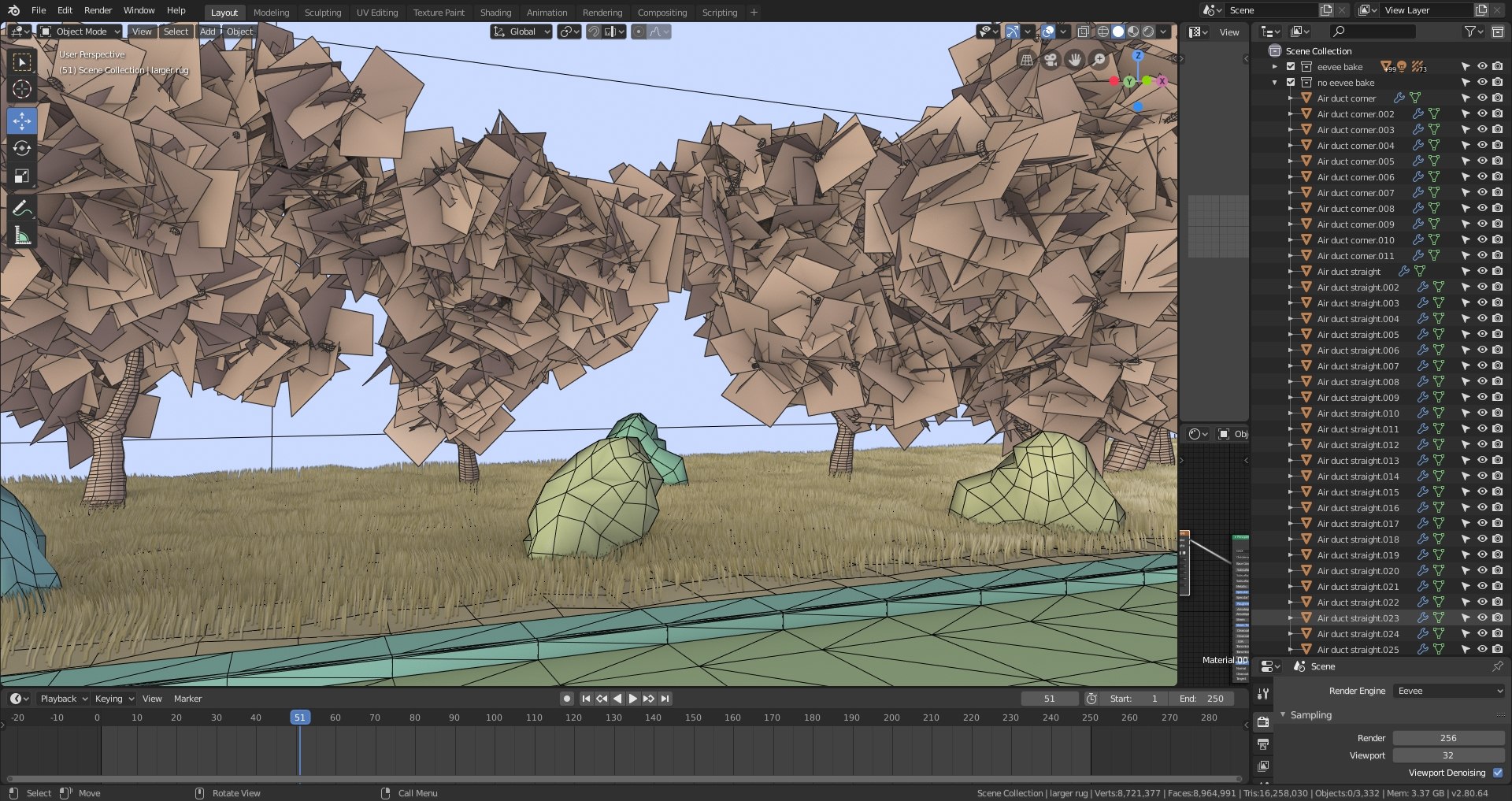The image size is (1512, 801).
Task: Adjust the Render samples field showing 256
Action: (x=1448, y=738)
